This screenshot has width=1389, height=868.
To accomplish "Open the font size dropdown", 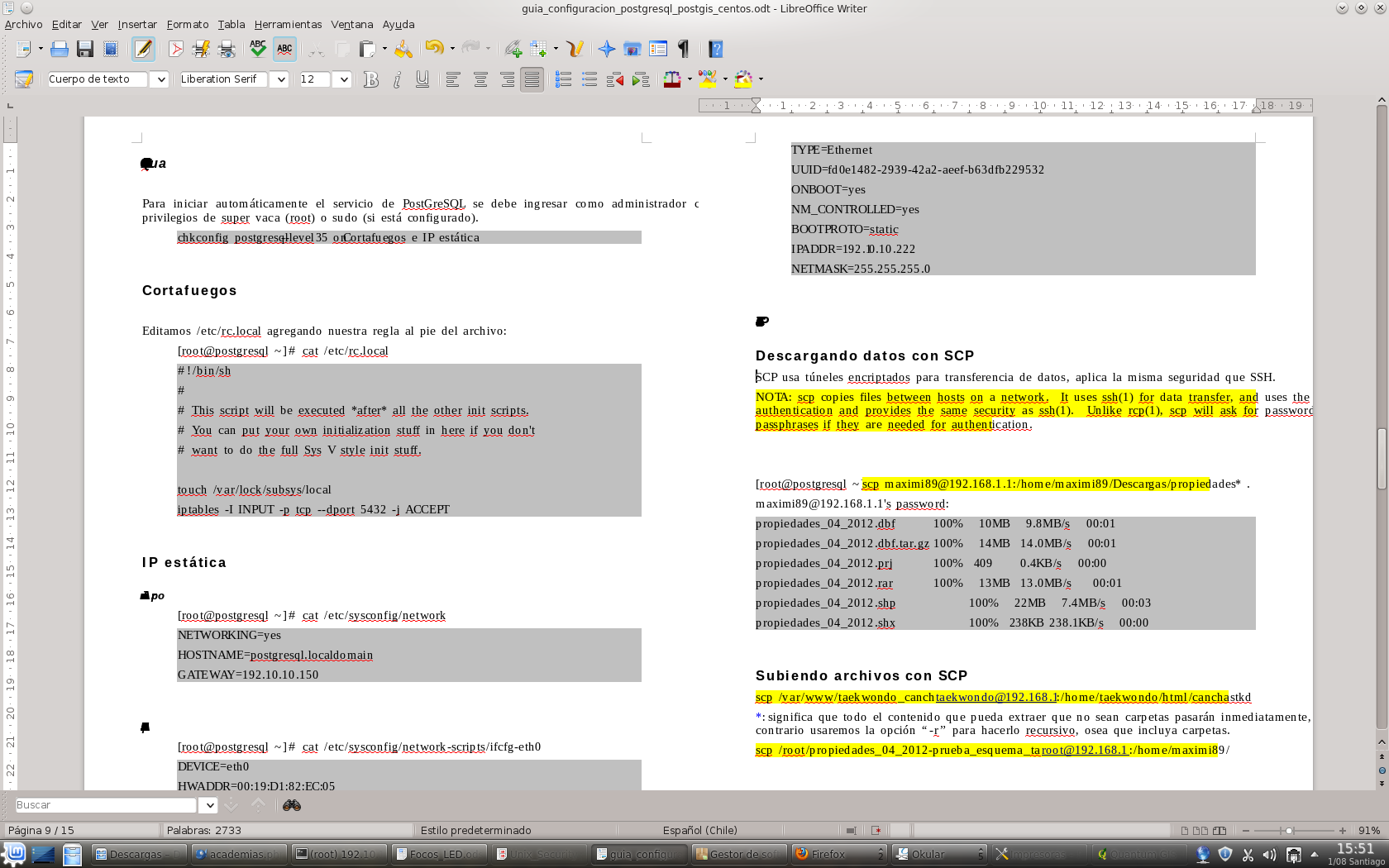I will pos(343,79).
